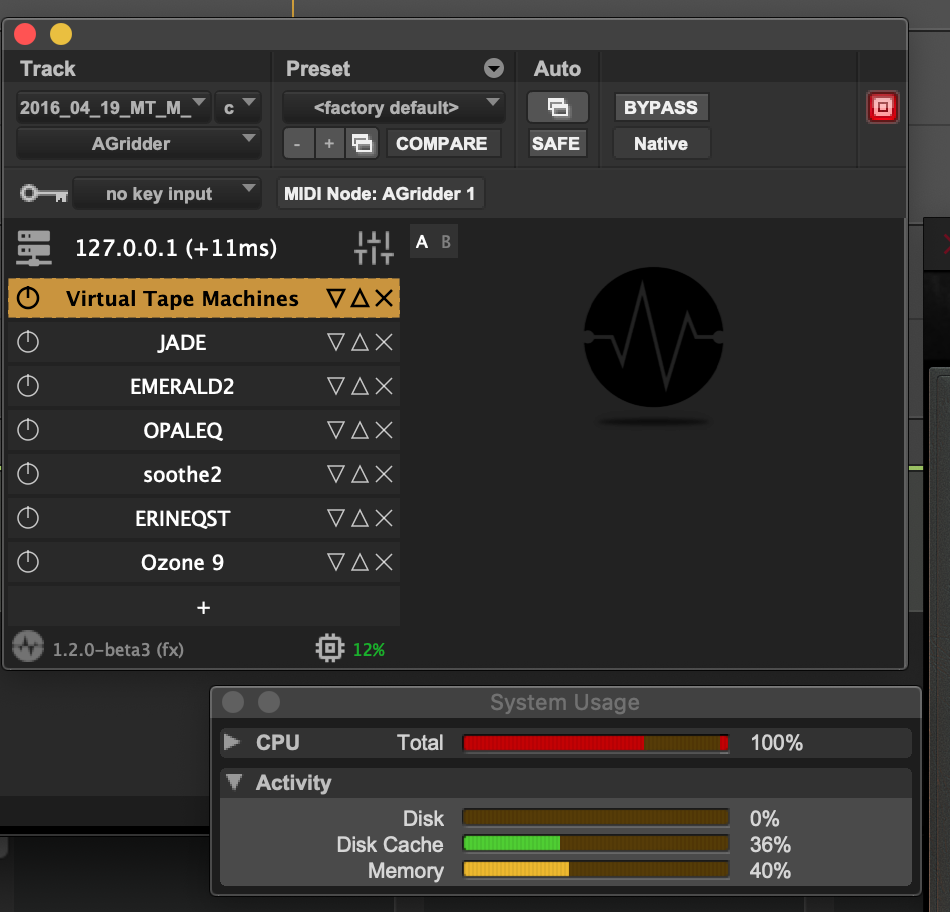
Task: Click next preset plus button
Action: click(x=329, y=144)
